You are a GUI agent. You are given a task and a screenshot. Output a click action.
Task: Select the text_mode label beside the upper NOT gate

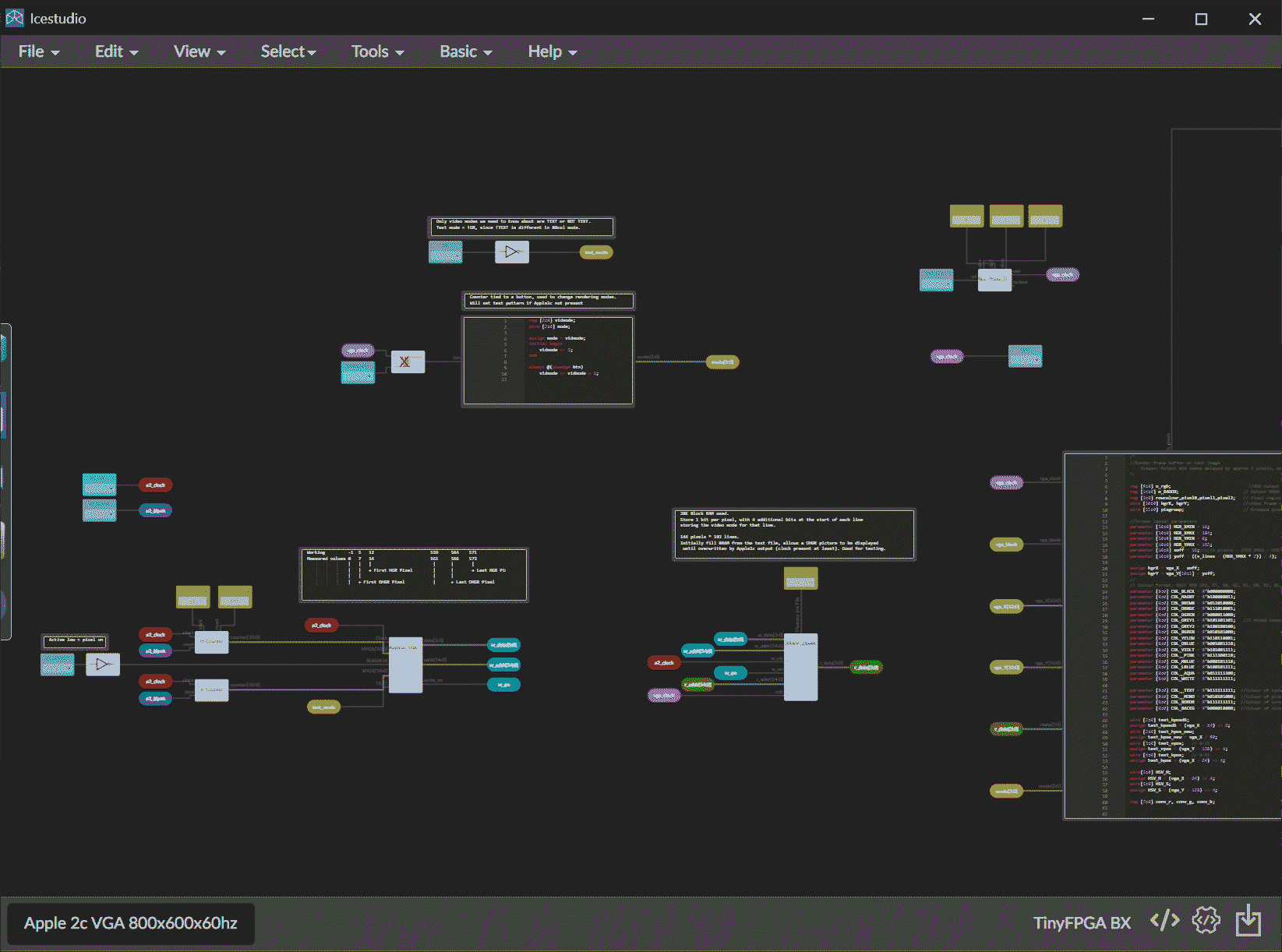[x=596, y=252]
